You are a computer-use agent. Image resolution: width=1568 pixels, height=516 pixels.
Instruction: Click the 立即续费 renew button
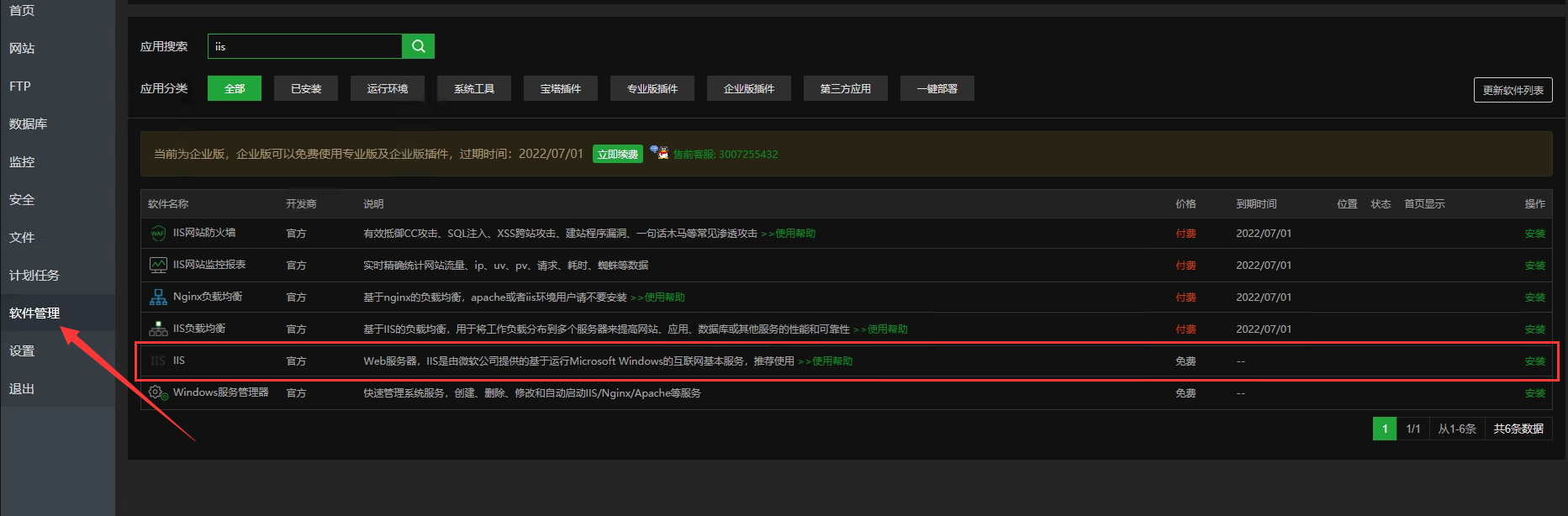(x=618, y=154)
